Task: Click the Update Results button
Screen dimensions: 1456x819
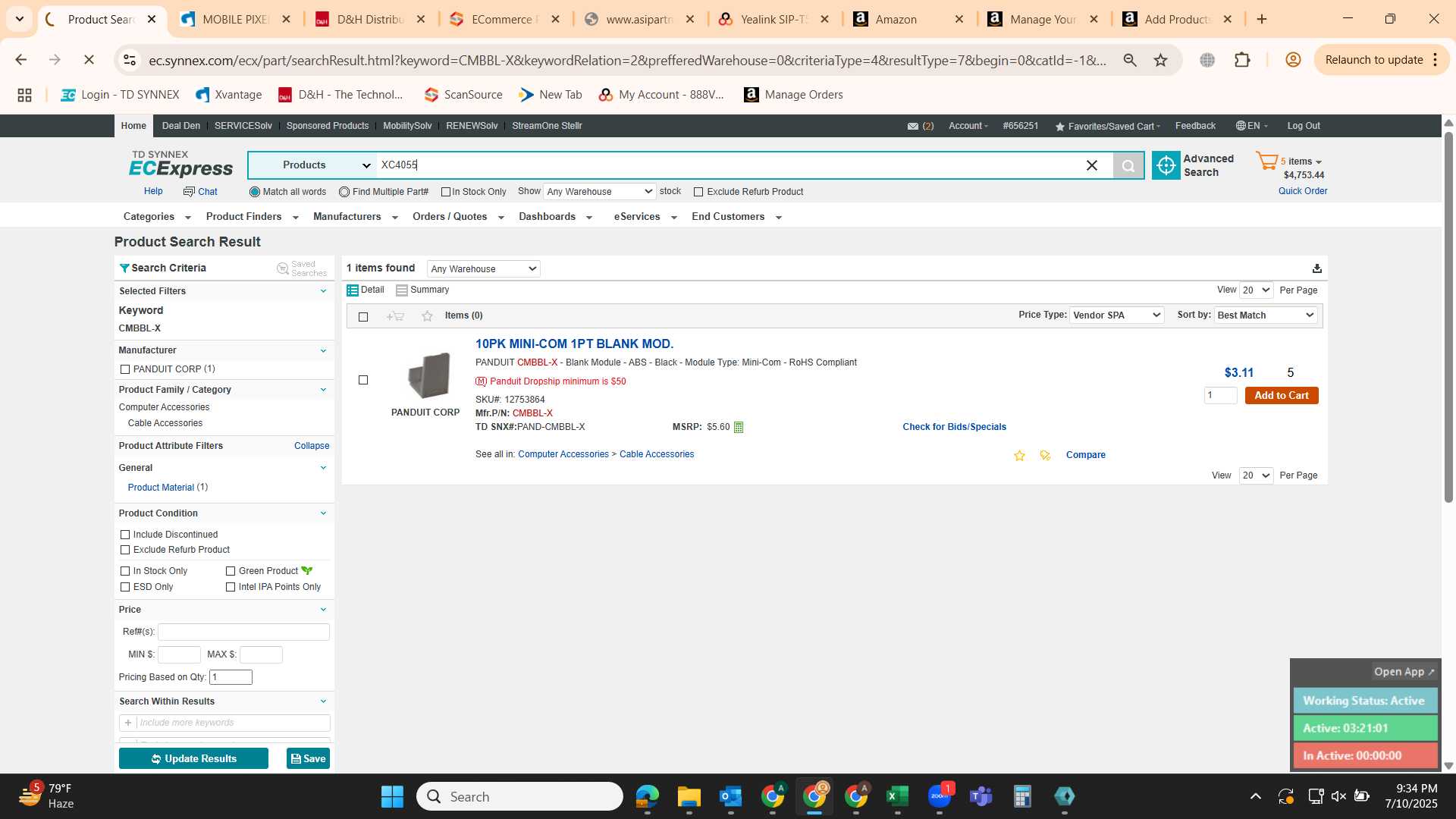Action: click(x=193, y=759)
